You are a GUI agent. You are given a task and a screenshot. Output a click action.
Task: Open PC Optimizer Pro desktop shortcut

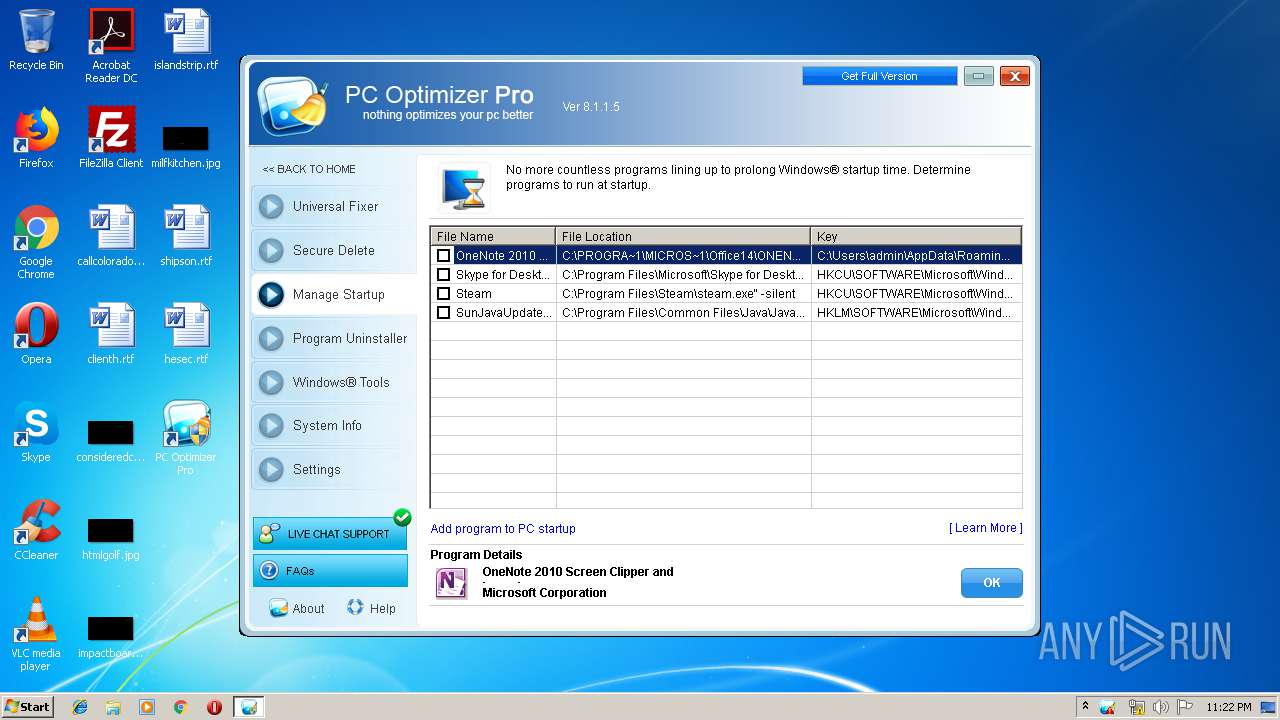coord(186,438)
